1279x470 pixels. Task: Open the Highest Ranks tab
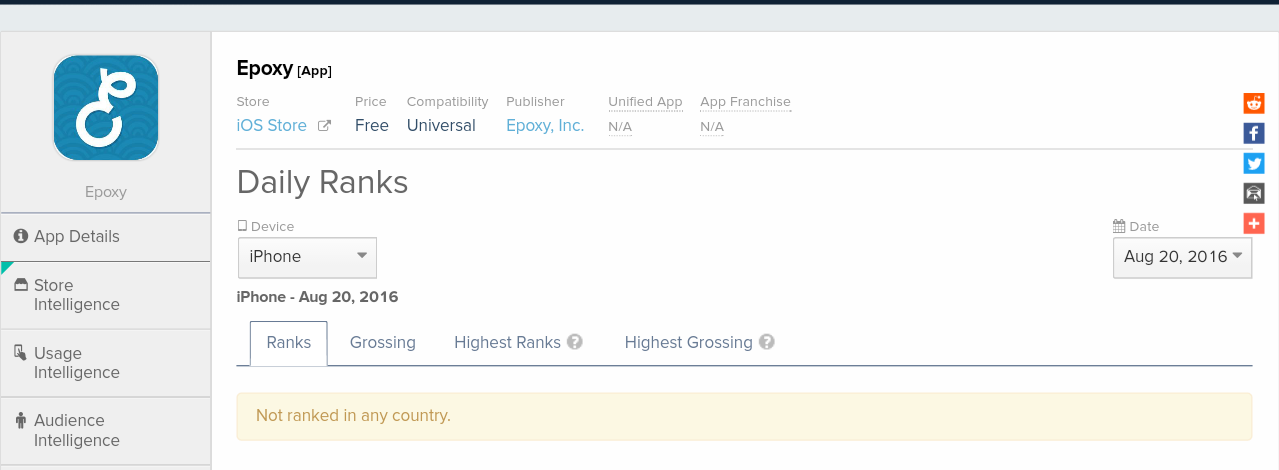click(507, 343)
